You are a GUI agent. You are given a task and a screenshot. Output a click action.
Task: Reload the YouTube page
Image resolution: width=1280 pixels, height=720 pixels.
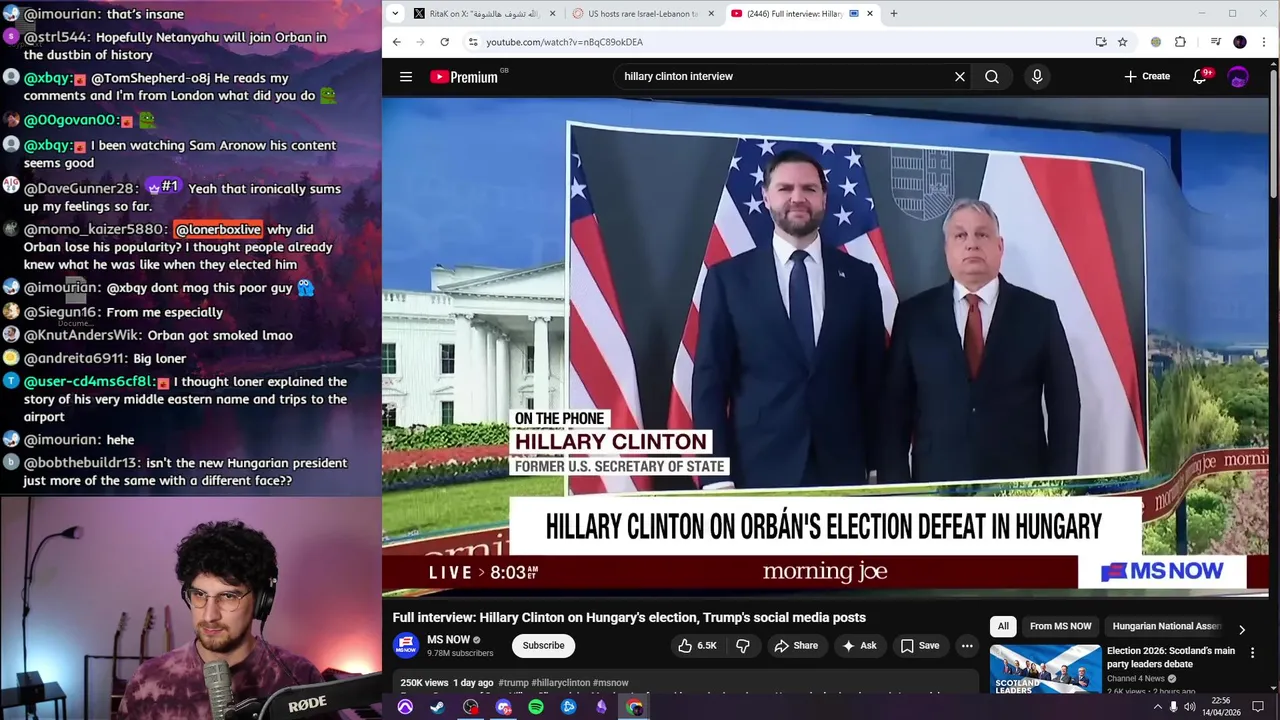[444, 42]
